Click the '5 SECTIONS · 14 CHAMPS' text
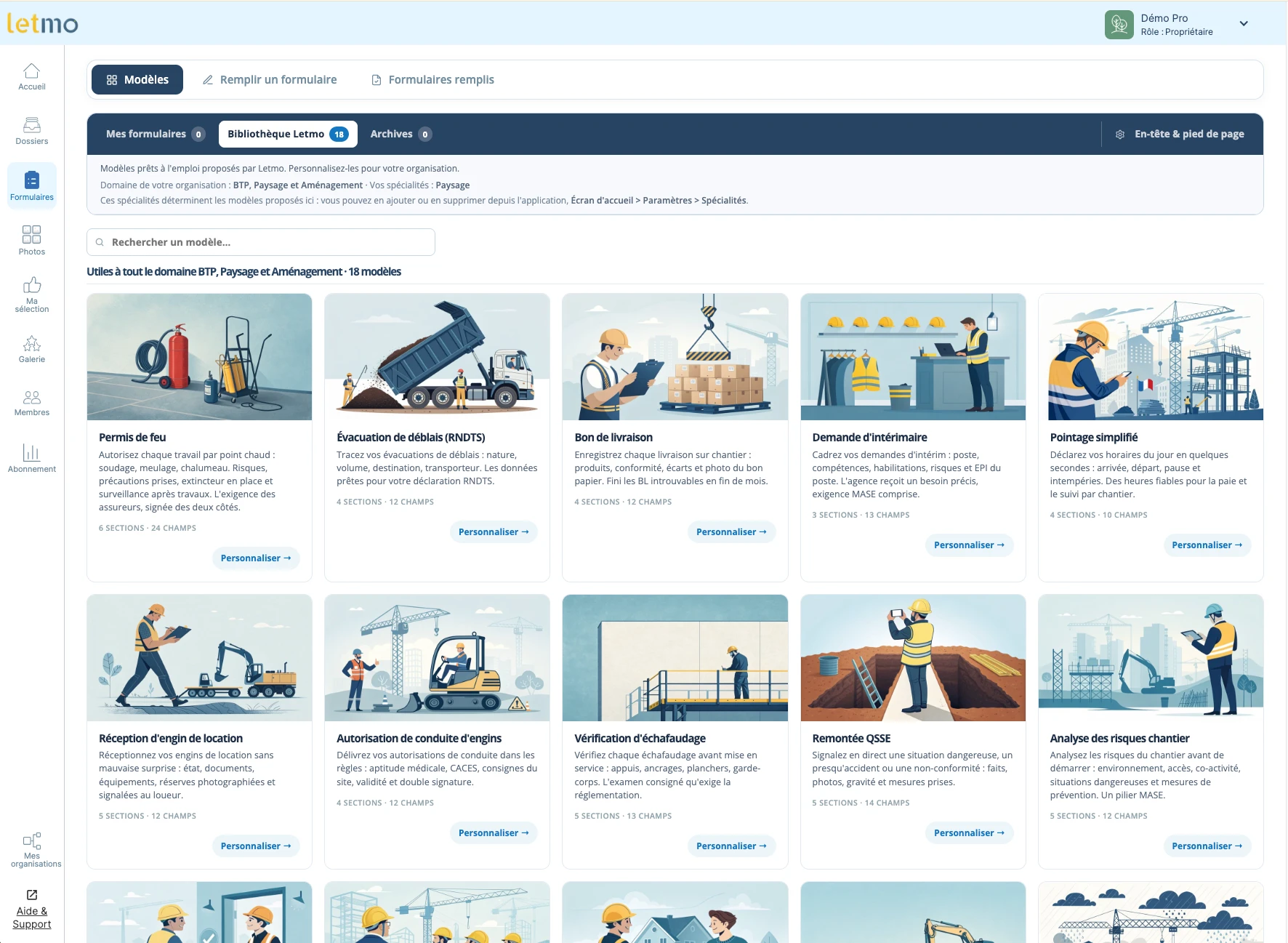The height and width of the screenshot is (943, 1288). click(x=861, y=803)
